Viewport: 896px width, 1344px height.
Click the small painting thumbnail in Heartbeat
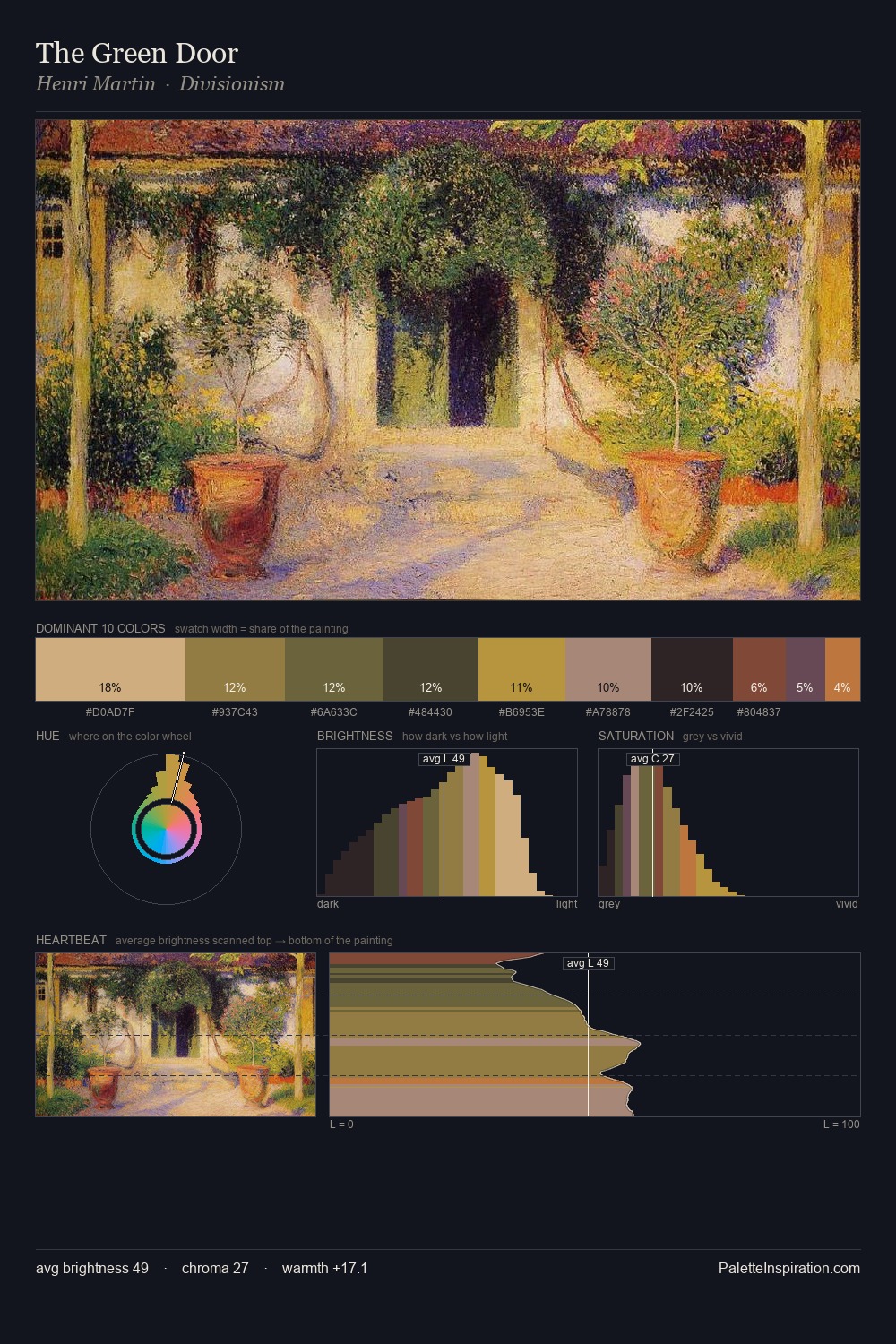tap(176, 1035)
